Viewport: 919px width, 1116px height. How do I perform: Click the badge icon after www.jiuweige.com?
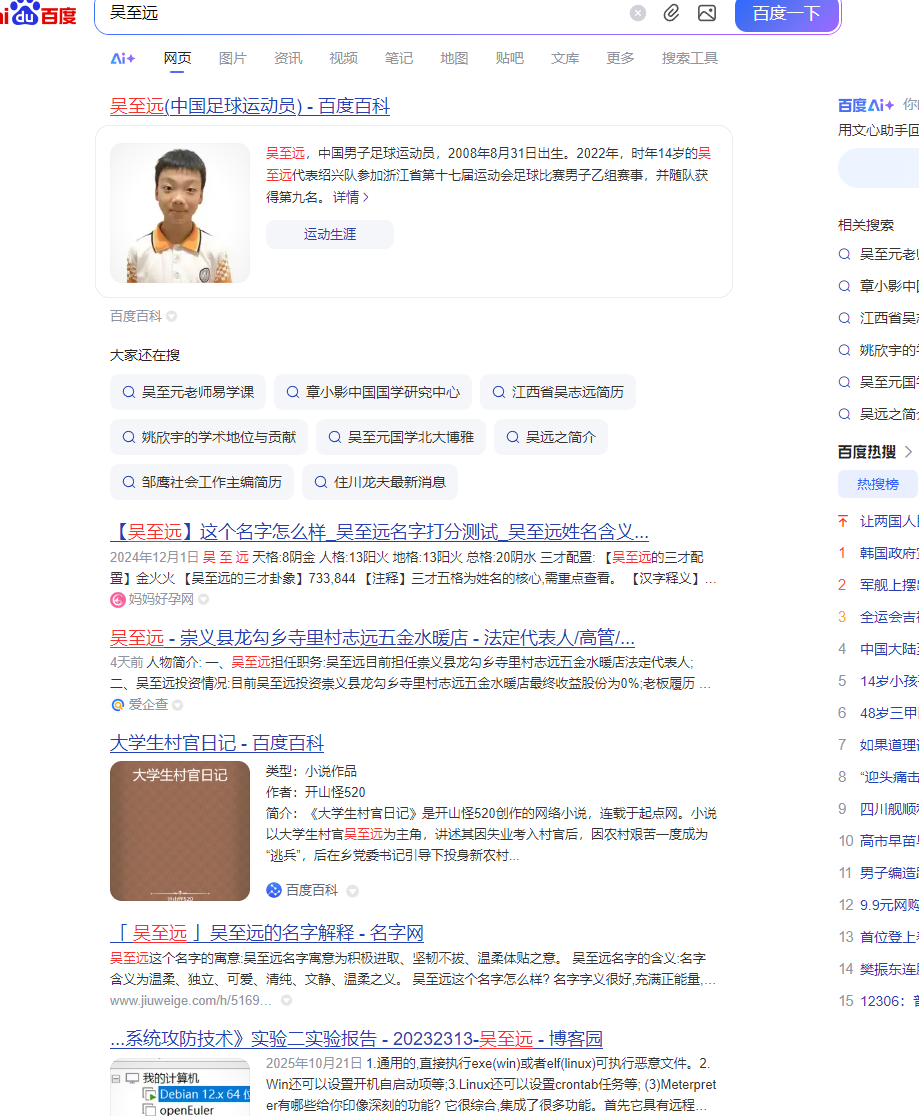(x=286, y=1000)
